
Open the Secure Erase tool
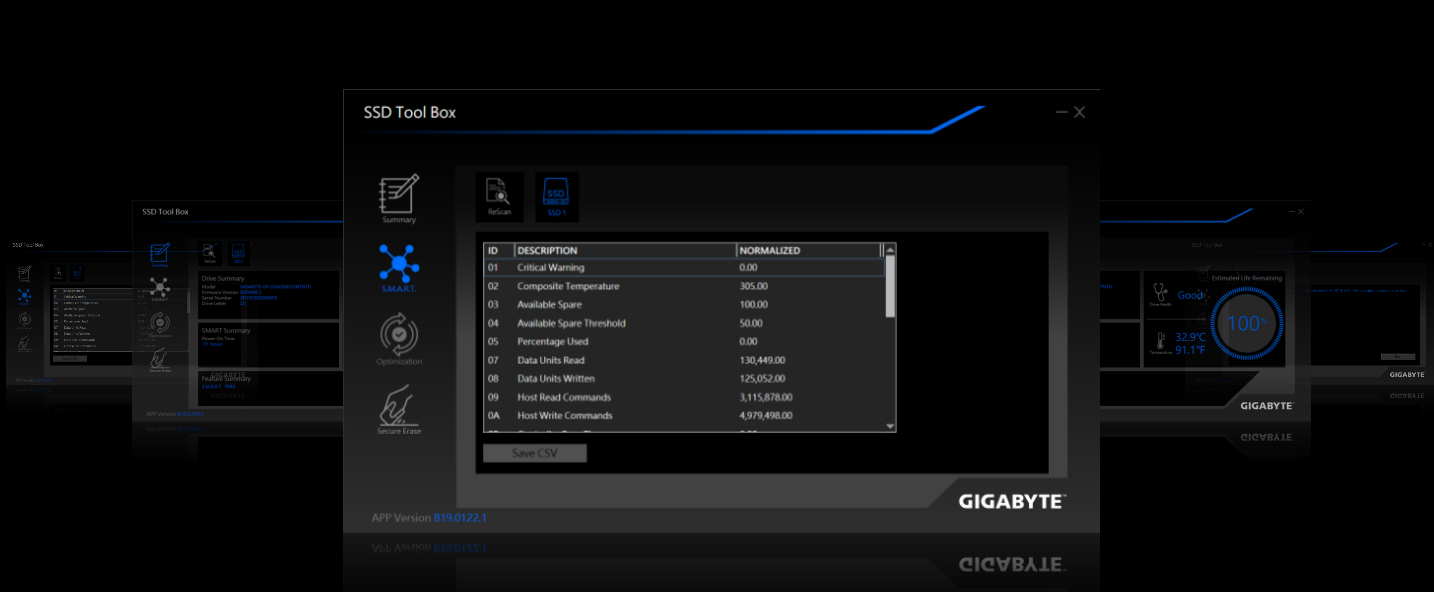pyautogui.click(x=399, y=410)
